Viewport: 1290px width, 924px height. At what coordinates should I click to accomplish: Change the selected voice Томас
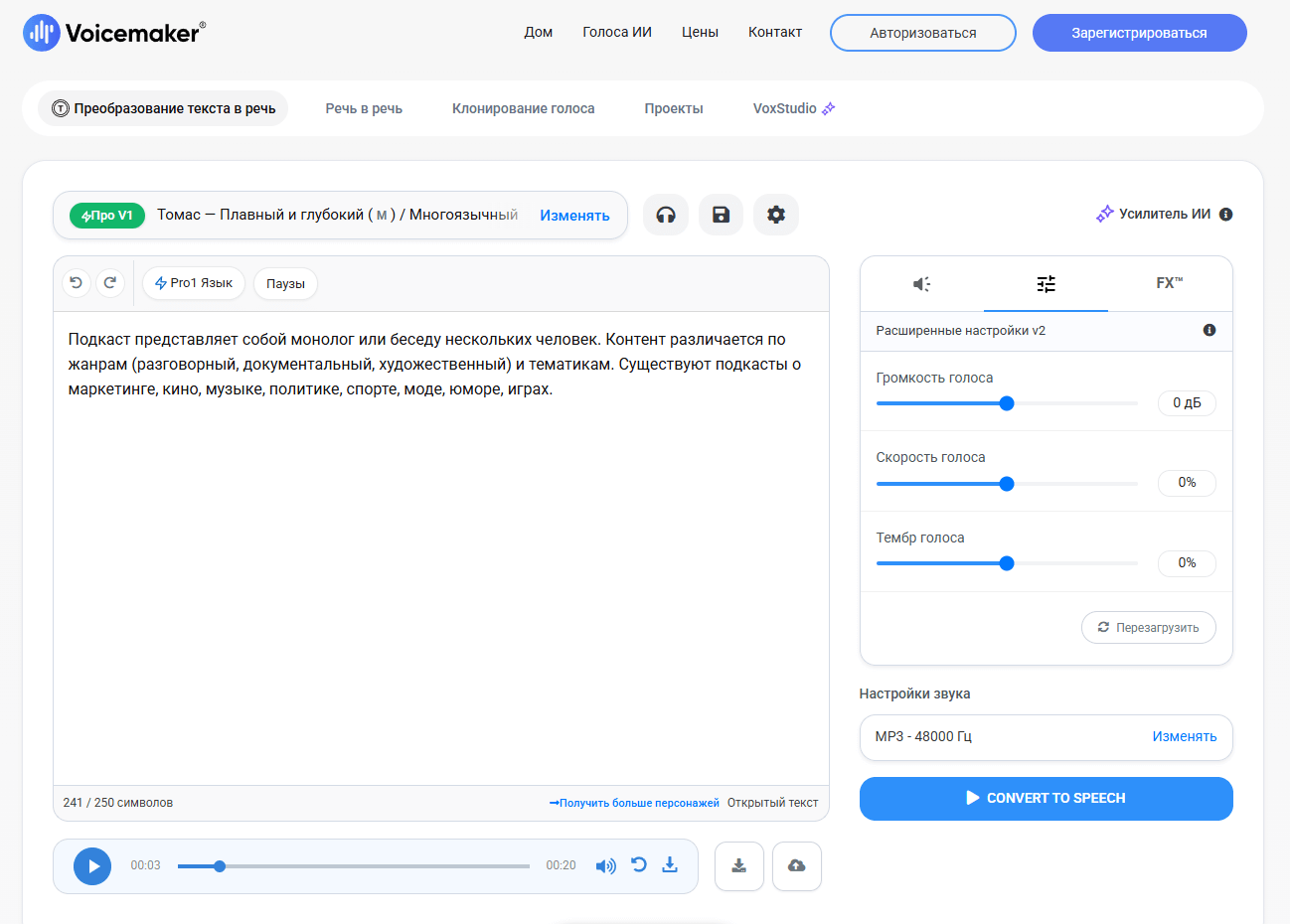574,216
